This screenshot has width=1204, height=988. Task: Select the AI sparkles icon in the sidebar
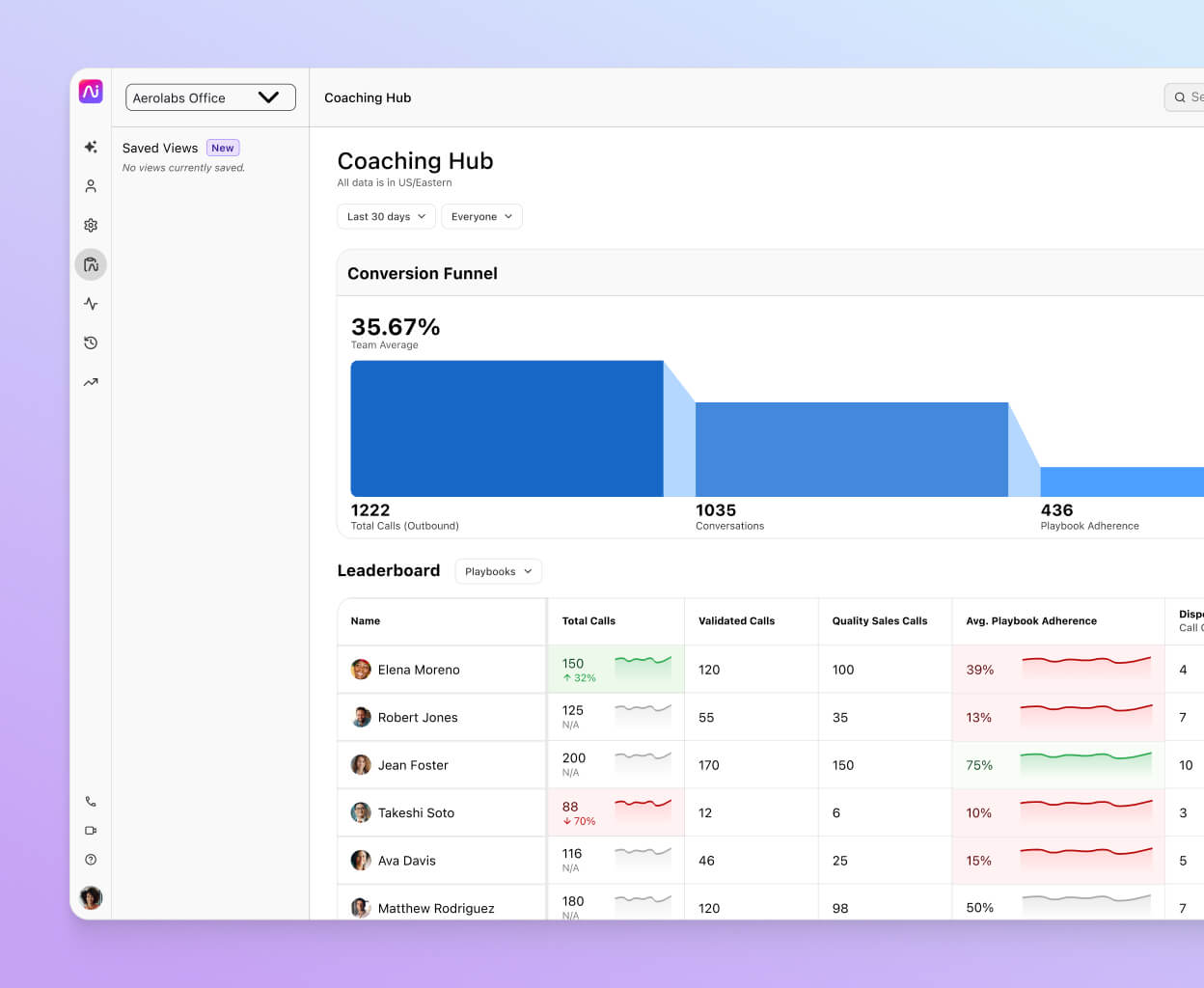(x=91, y=147)
